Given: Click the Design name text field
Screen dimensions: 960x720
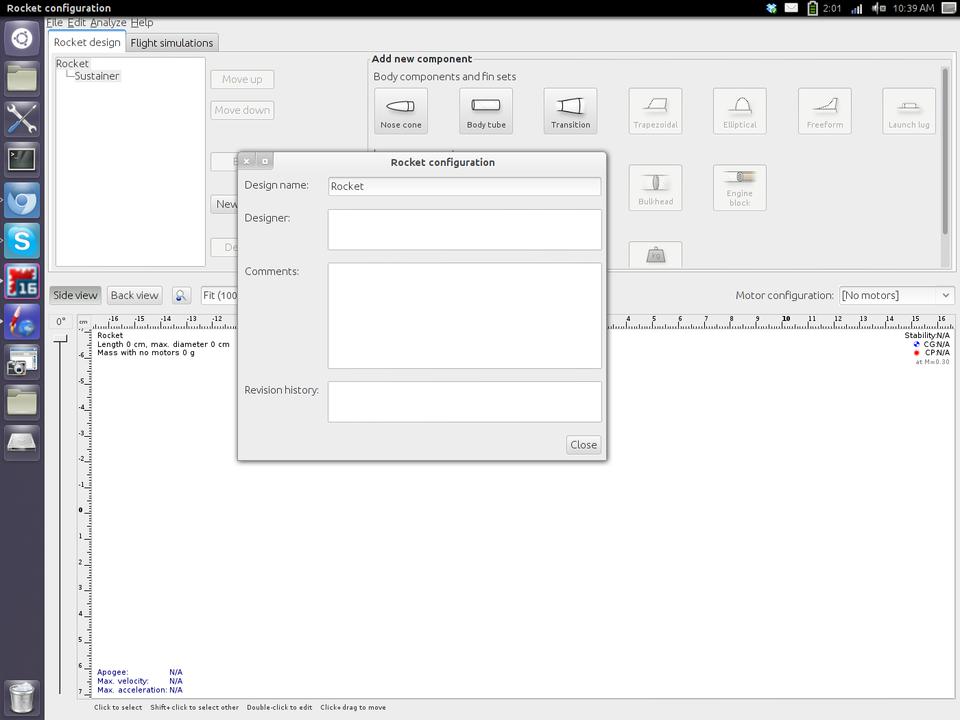Looking at the screenshot, I should 464,186.
